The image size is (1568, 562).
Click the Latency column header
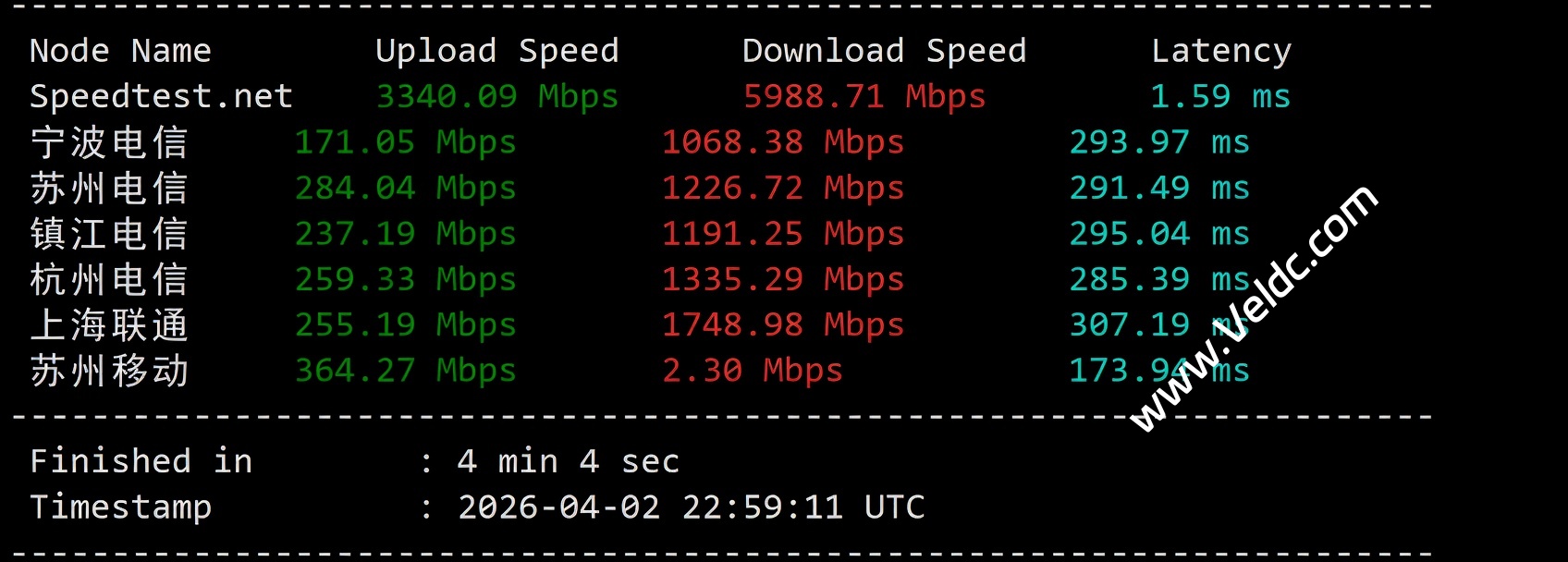tap(1220, 51)
